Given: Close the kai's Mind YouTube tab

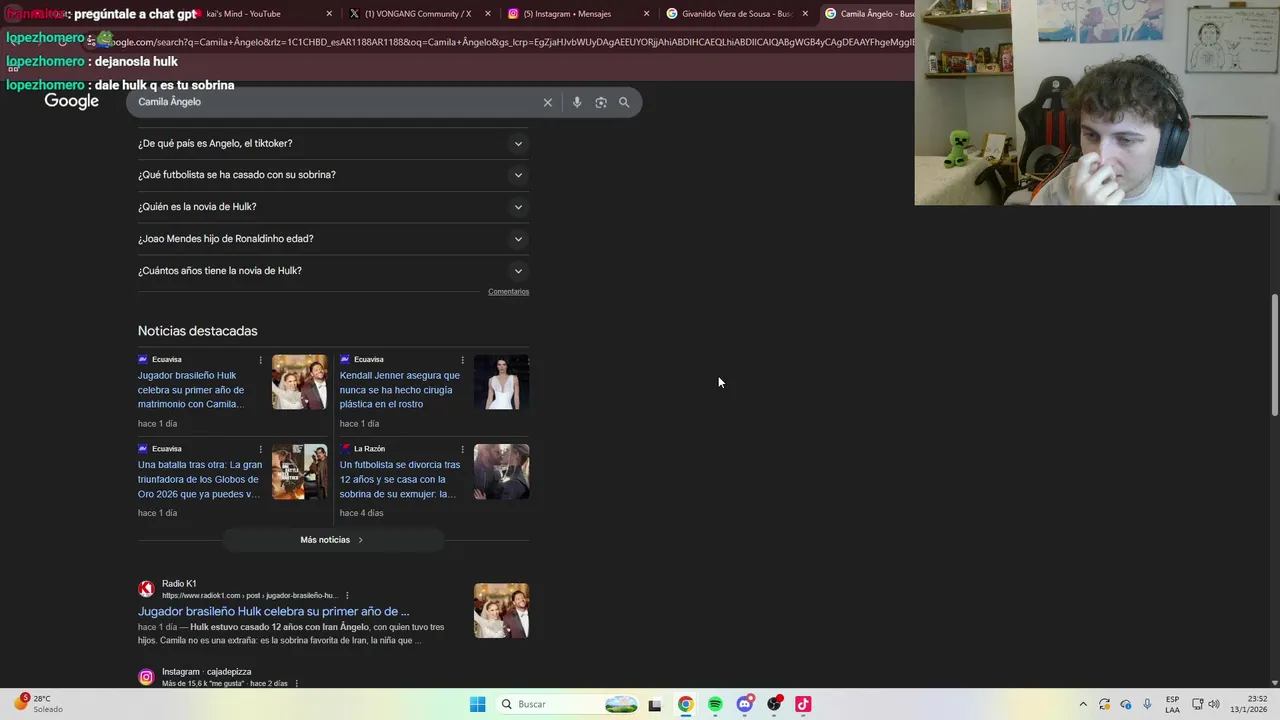Looking at the screenshot, I should (x=329, y=14).
